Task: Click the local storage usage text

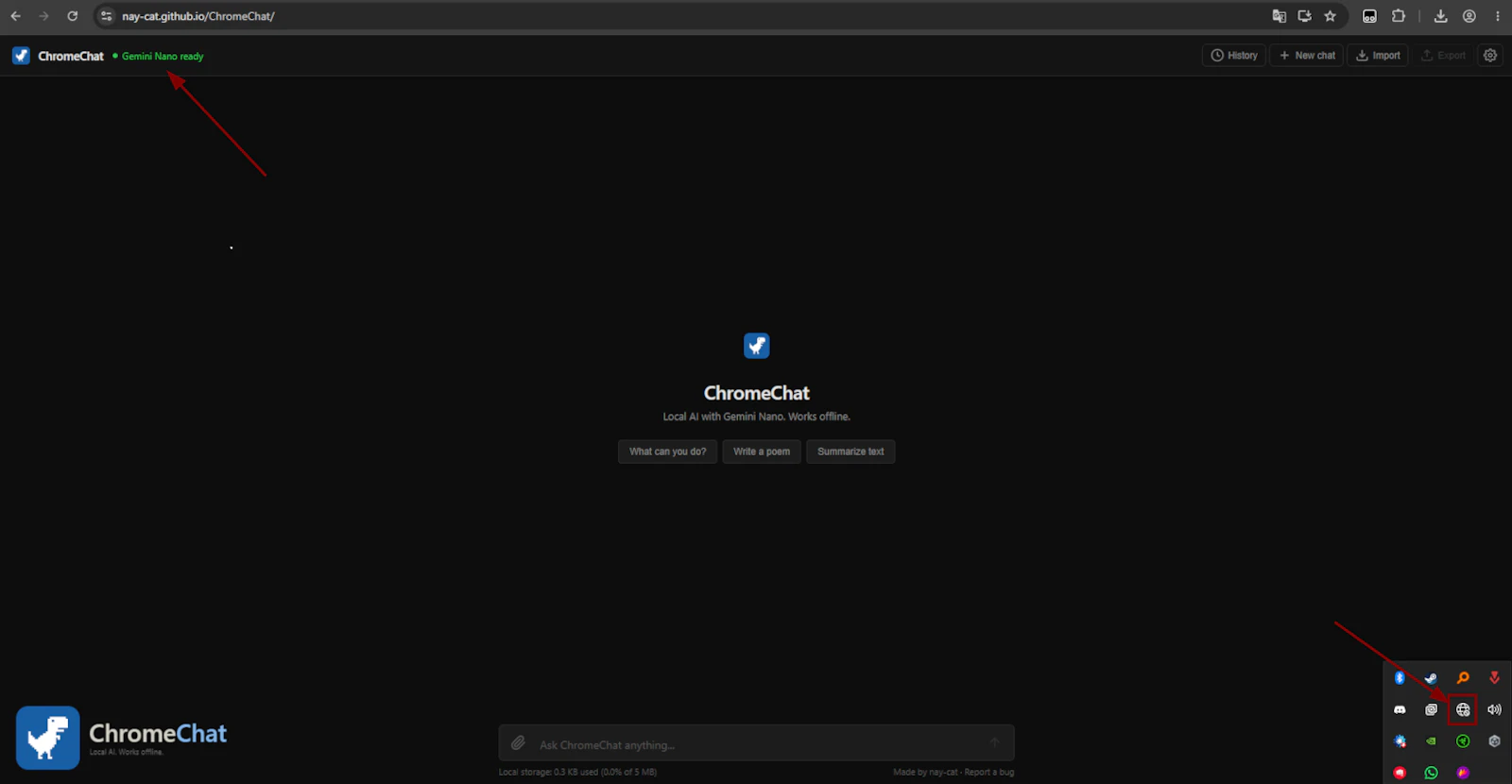Action: click(577, 772)
